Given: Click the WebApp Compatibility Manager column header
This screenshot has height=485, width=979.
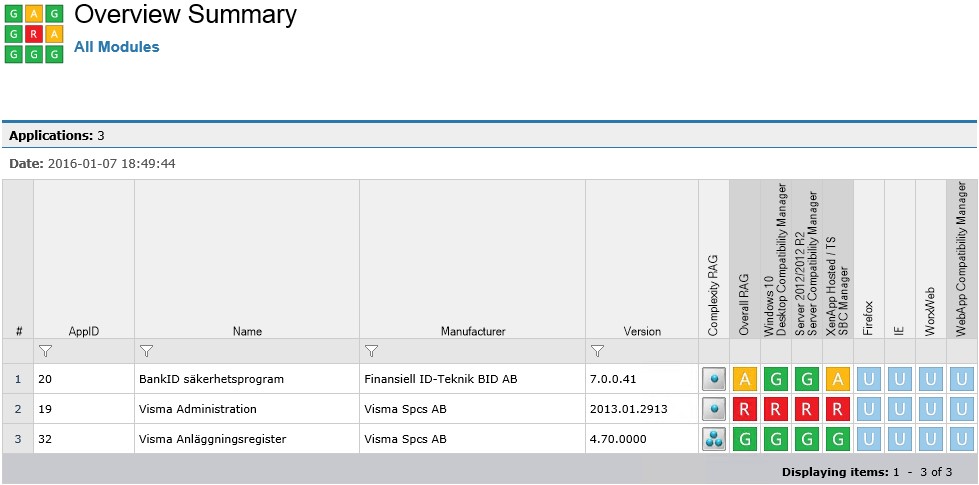Looking at the screenshot, I should [962, 260].
